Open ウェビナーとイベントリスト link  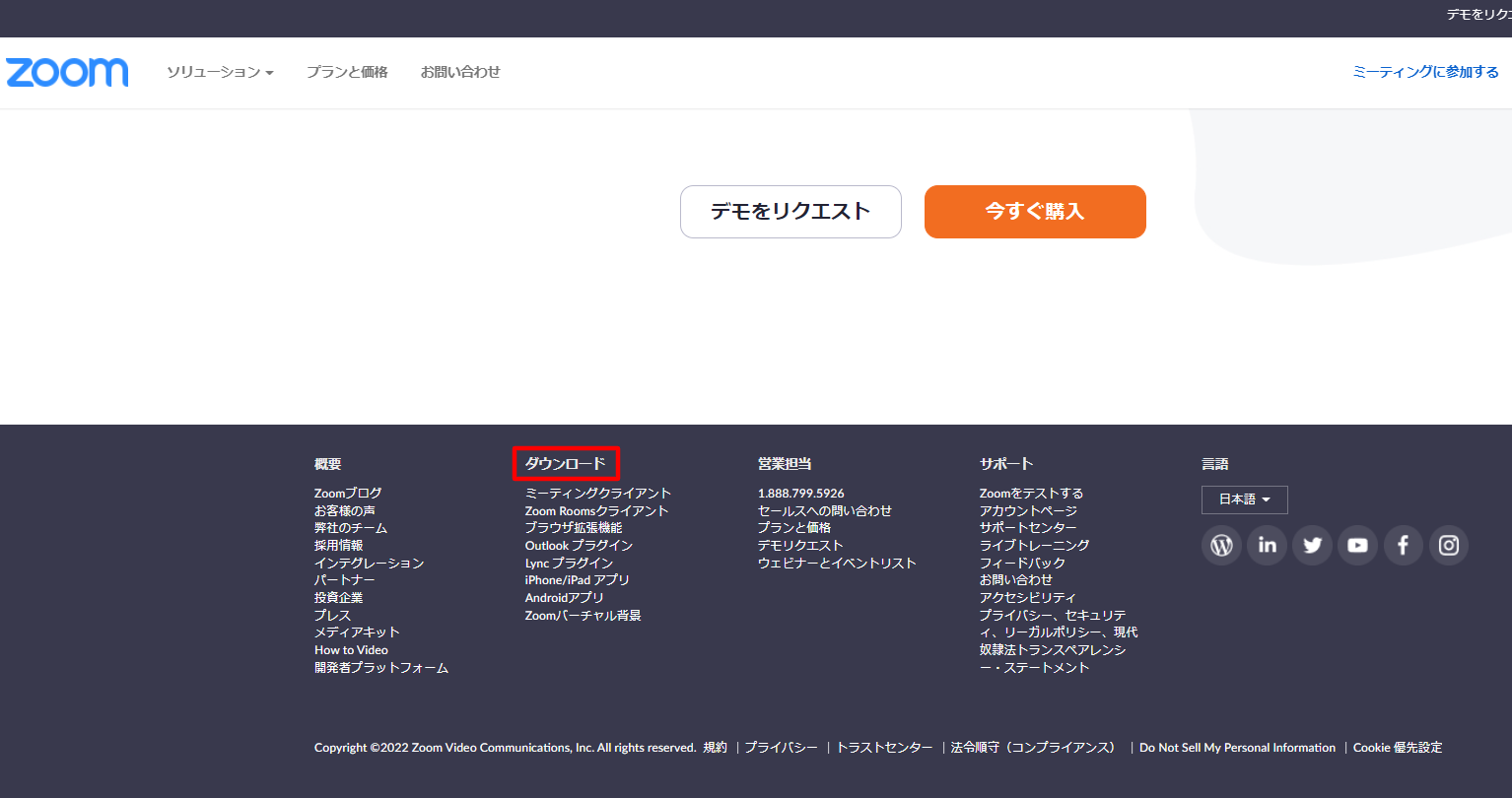tap(838, 564)
